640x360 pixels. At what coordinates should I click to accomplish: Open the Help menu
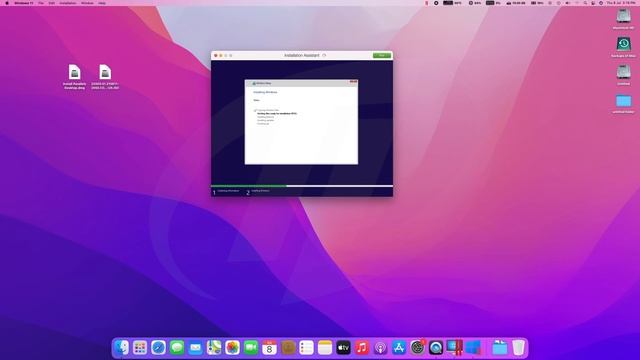102,3
